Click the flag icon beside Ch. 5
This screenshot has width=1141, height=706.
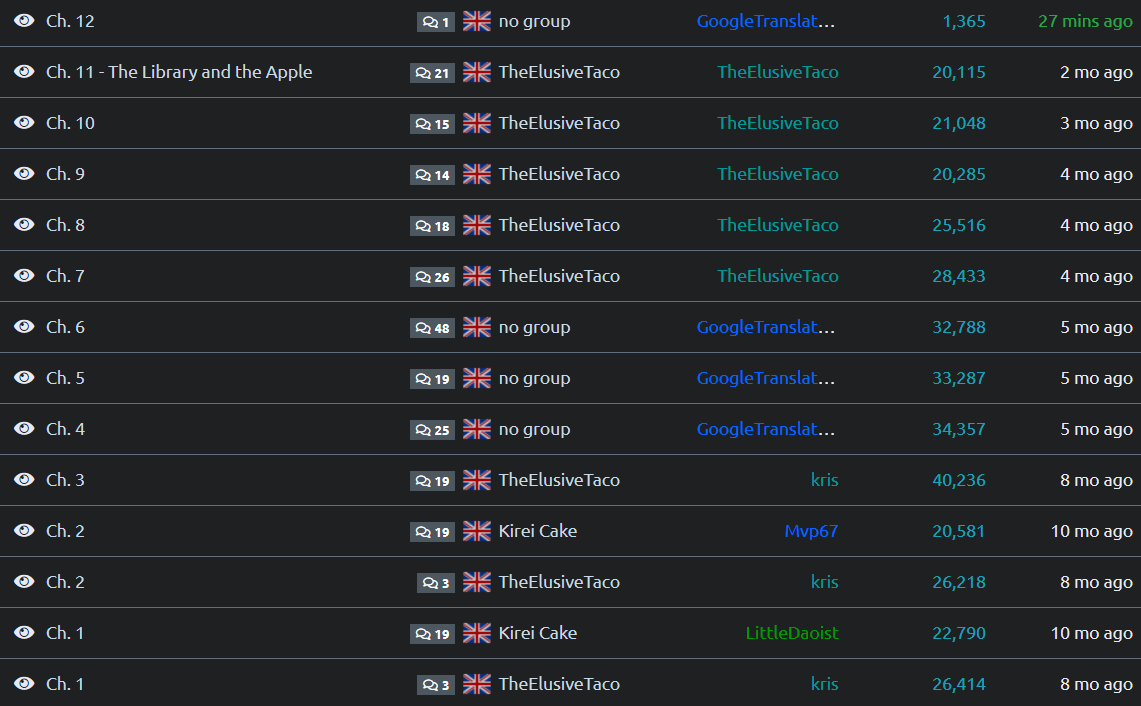pos(477,378)
